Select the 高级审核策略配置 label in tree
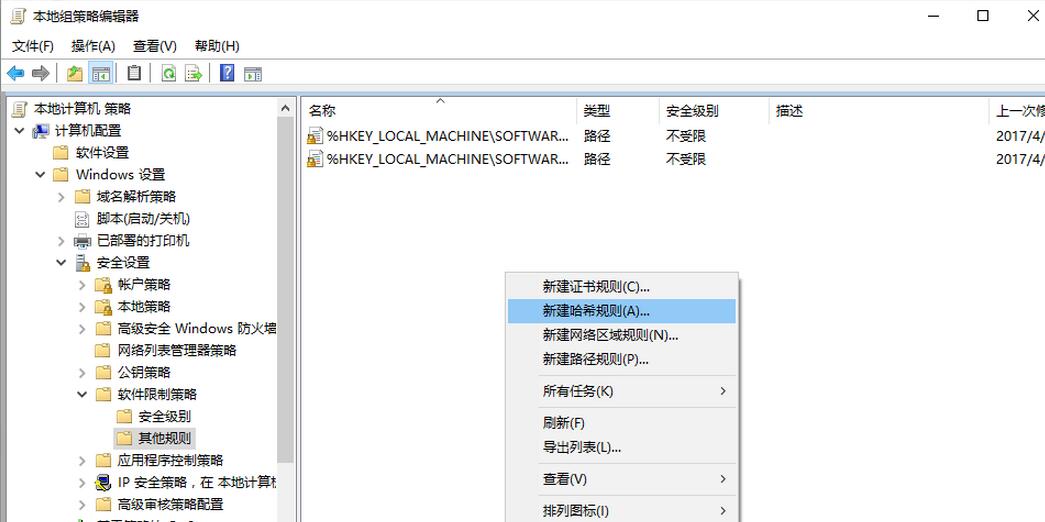The height and width of the screenshot is (522, 1045). coord(171,505)
